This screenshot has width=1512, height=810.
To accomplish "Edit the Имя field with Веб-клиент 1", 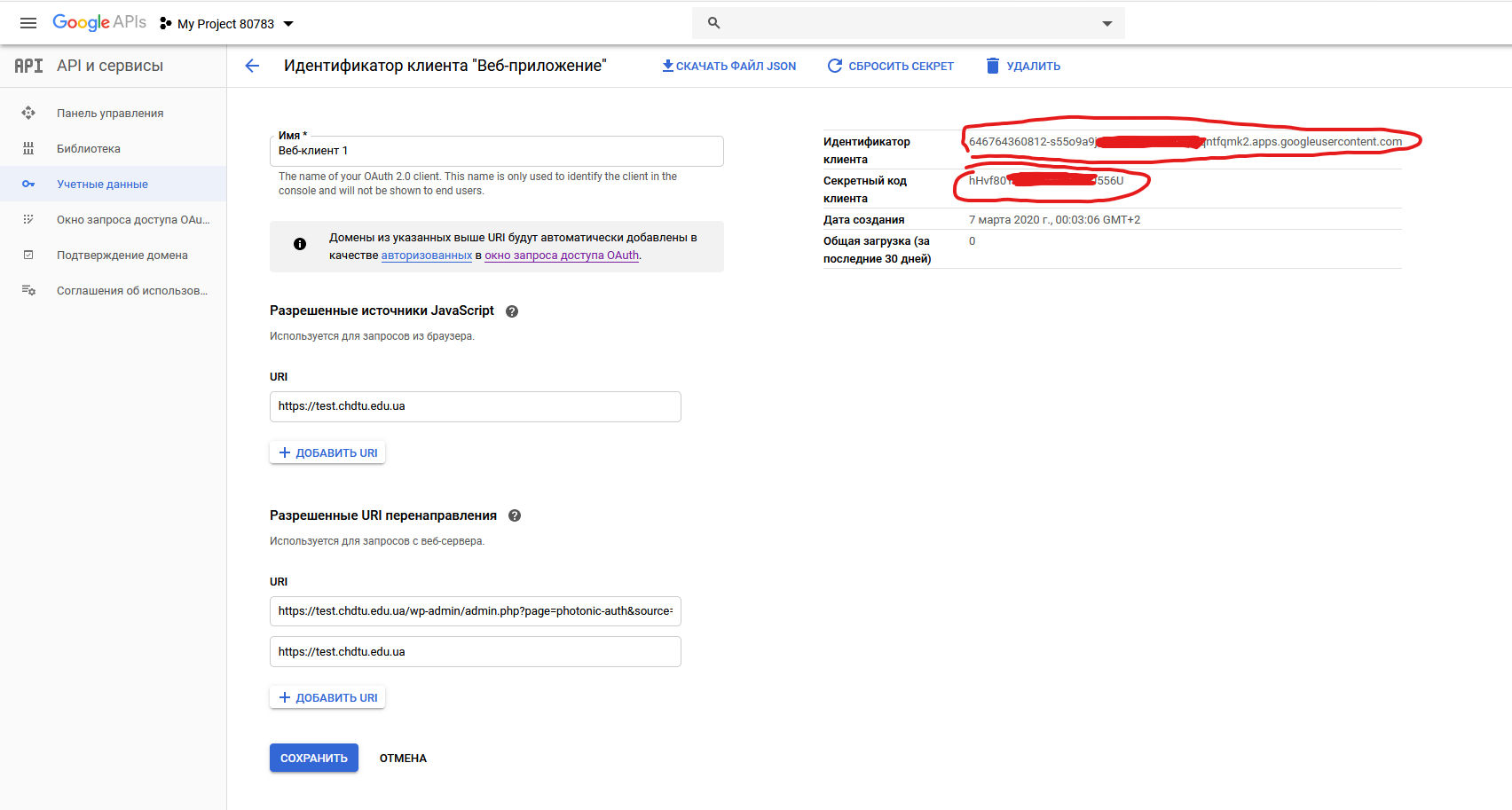I will click(497, 151).
